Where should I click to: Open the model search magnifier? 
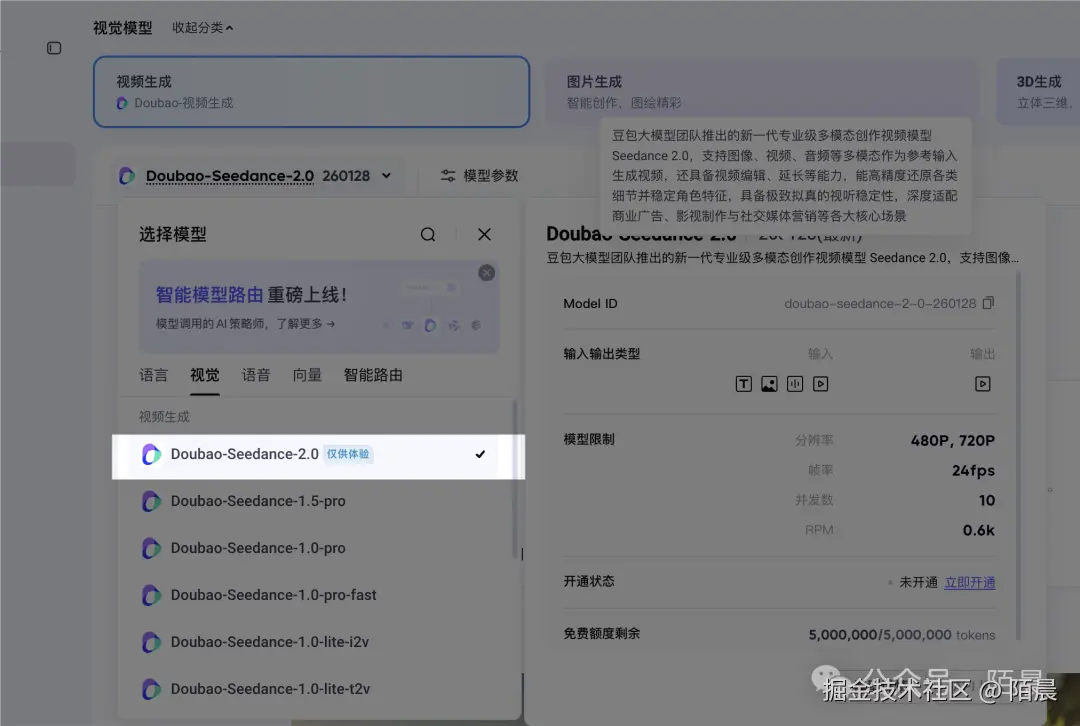pos(428,234)
